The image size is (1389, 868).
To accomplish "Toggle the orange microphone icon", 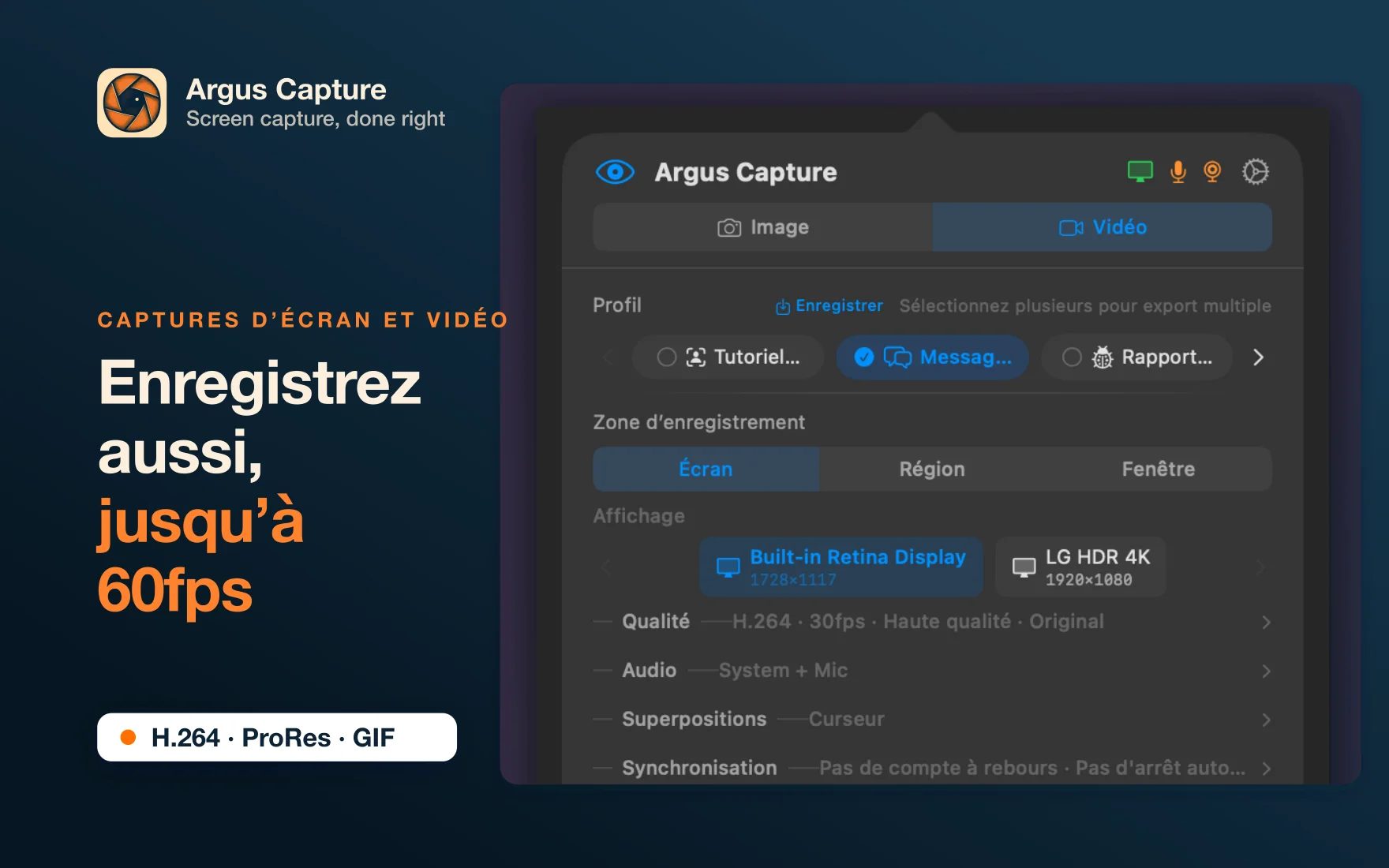I will click(1177, 171).
